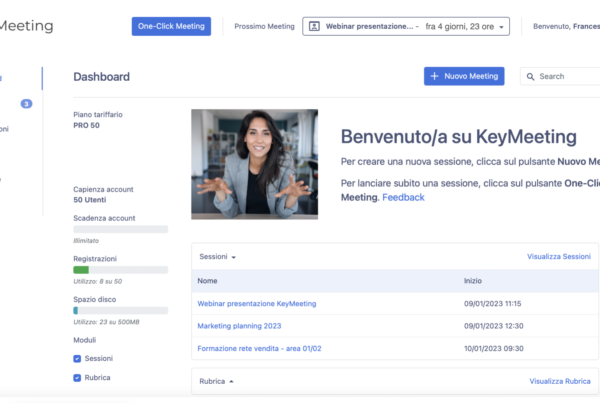This screenshot has width=600, height=403.
Task: Uncheck the Sessioni module checkbox
Action: pos(77,359)
